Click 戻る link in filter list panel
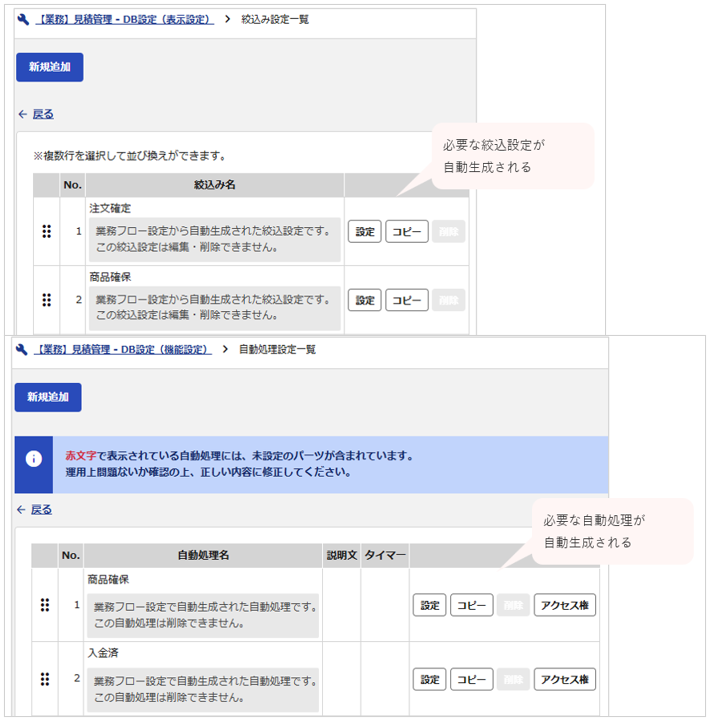Screen dimensions: 712x721 click(43, 114)
